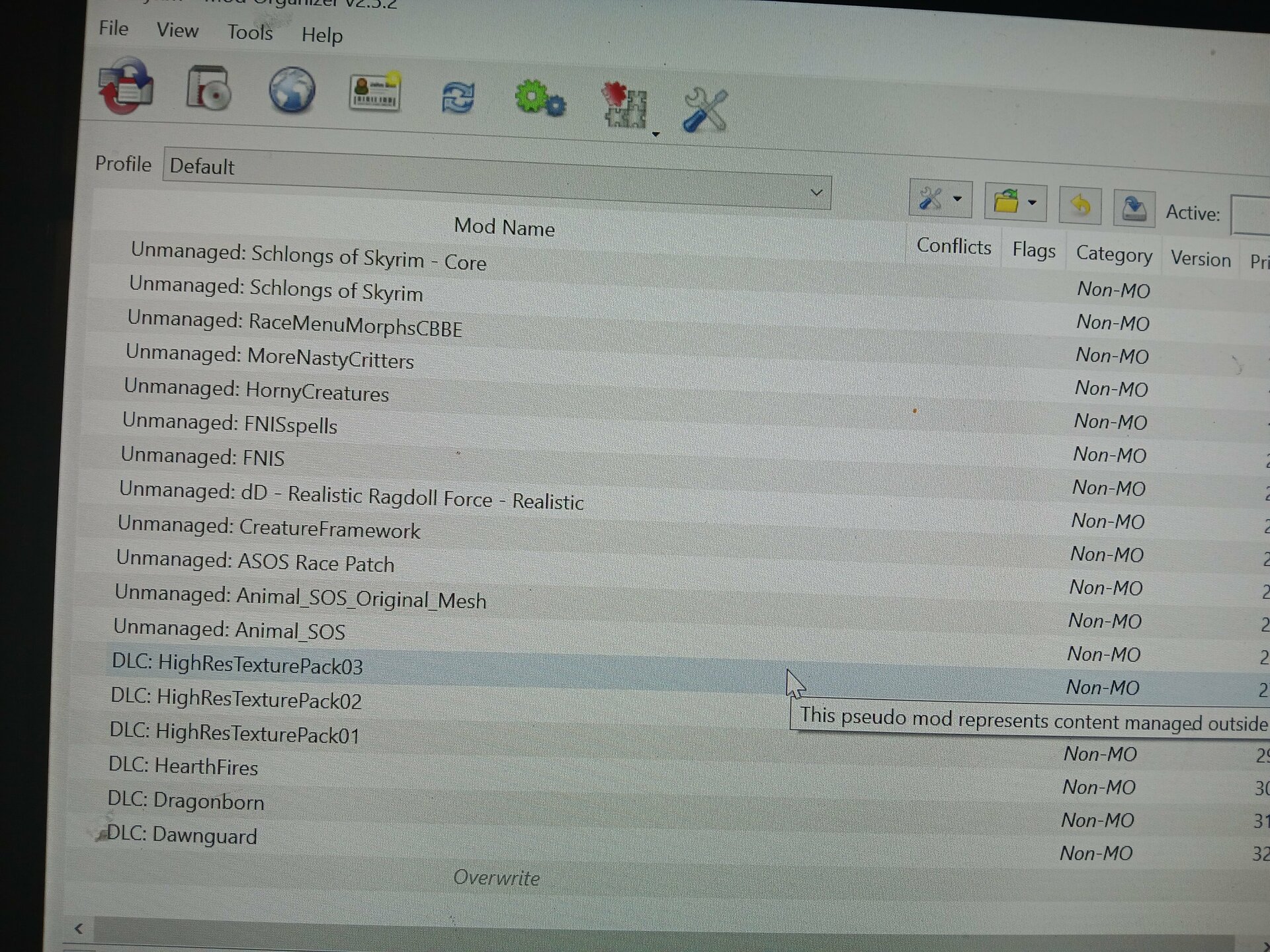Select DLC: HighResTexturePack03 row

click(237, 664)
